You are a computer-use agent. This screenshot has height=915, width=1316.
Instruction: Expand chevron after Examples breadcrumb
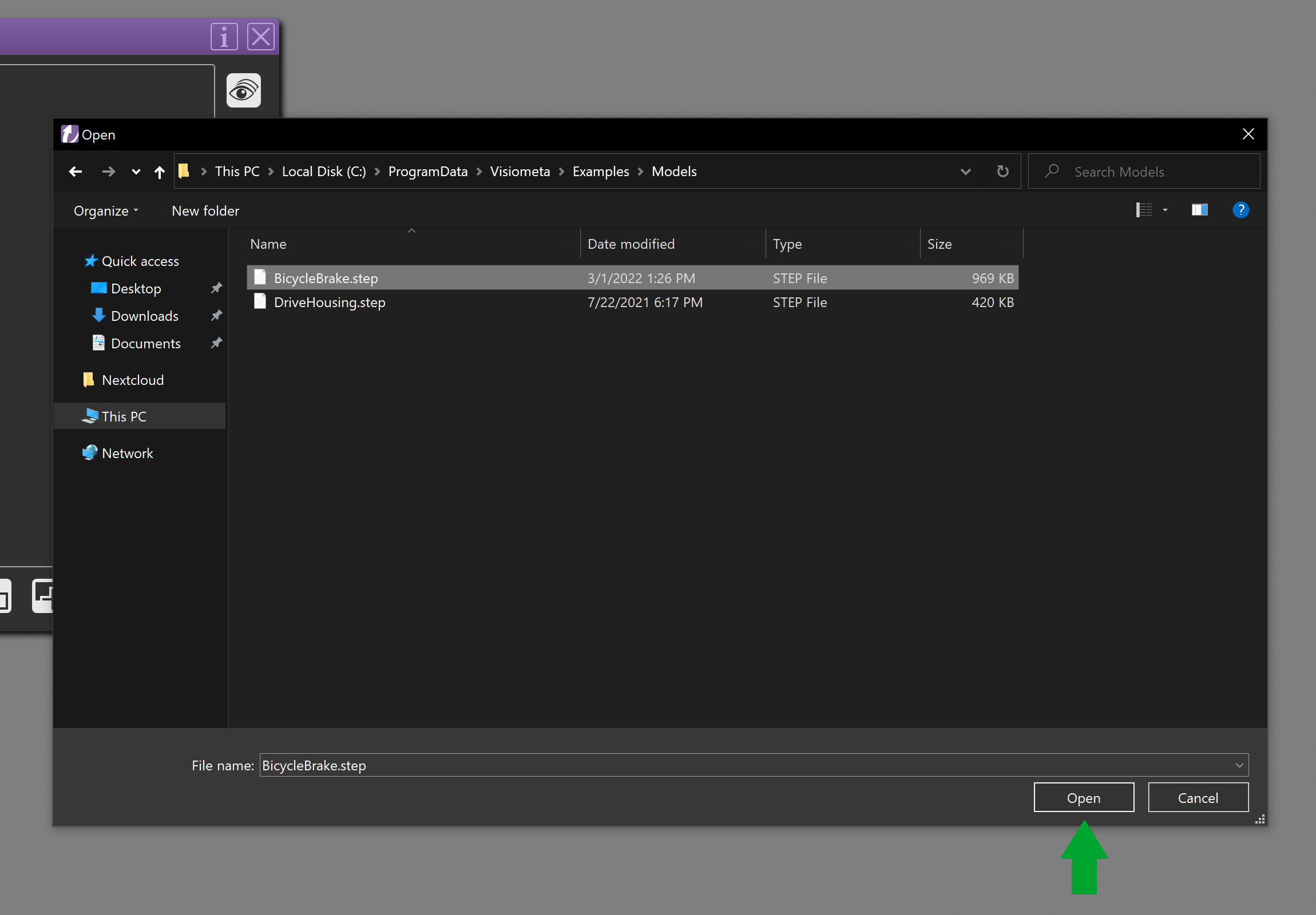(x=641, y=172)
